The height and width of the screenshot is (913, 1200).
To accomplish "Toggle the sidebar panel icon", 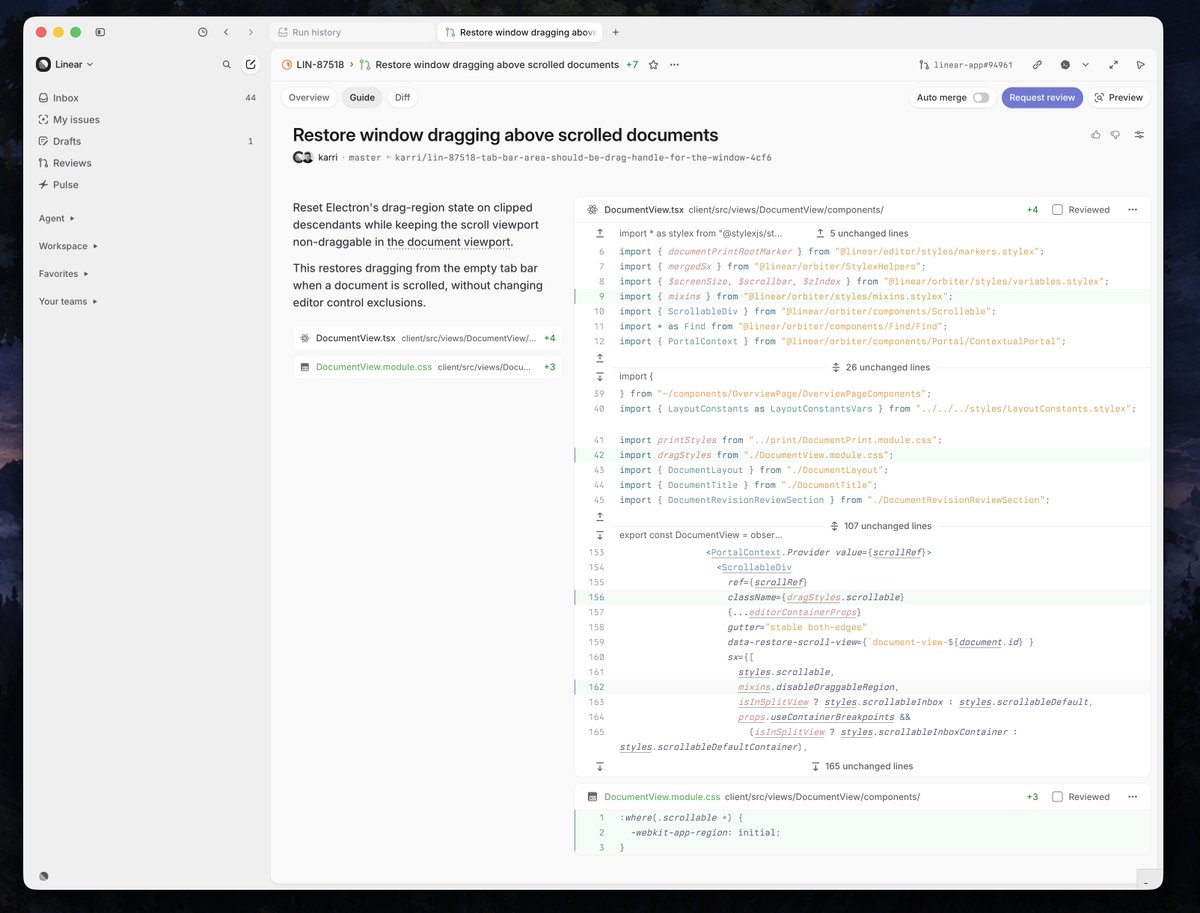I will click(100, 32).
